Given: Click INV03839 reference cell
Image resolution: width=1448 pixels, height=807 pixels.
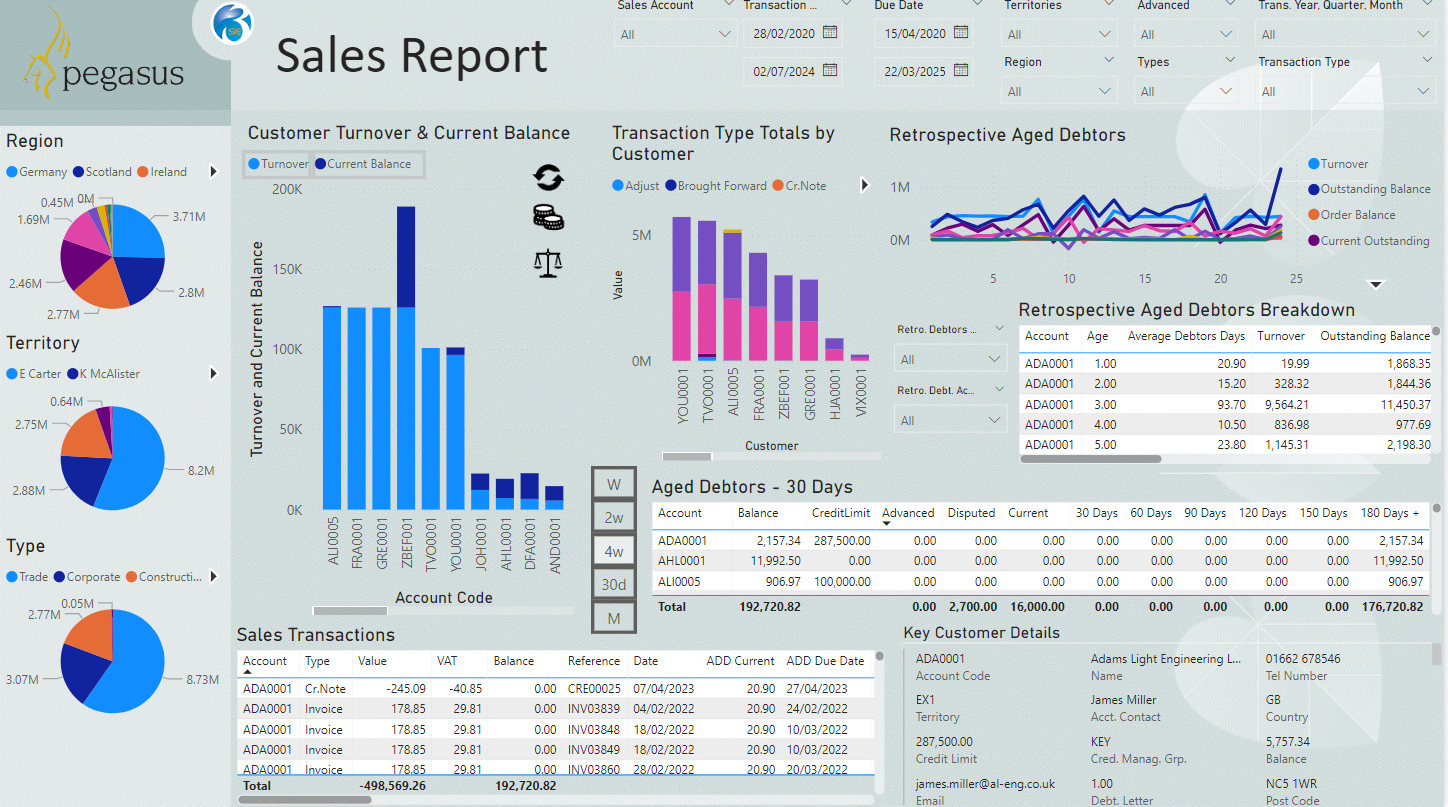Looking at the screenshot, I should 594,709.
